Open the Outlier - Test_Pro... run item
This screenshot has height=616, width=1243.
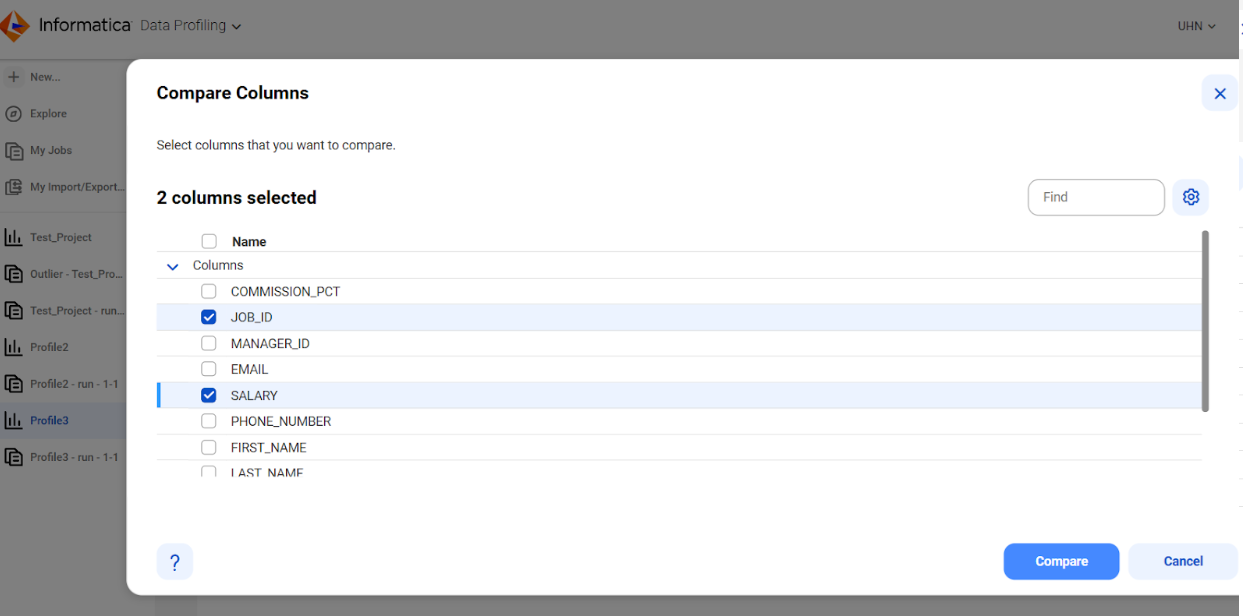pos(13,273)
